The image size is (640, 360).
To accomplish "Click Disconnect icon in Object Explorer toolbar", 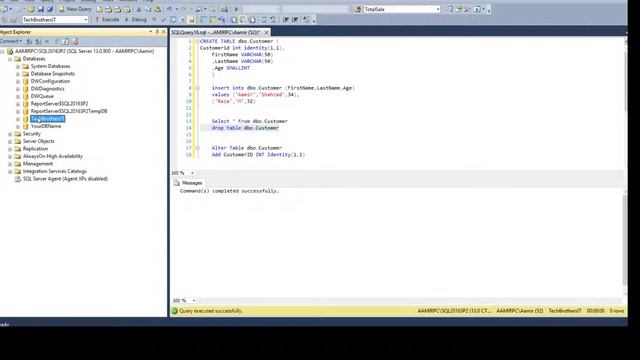I will pos(38,41).
